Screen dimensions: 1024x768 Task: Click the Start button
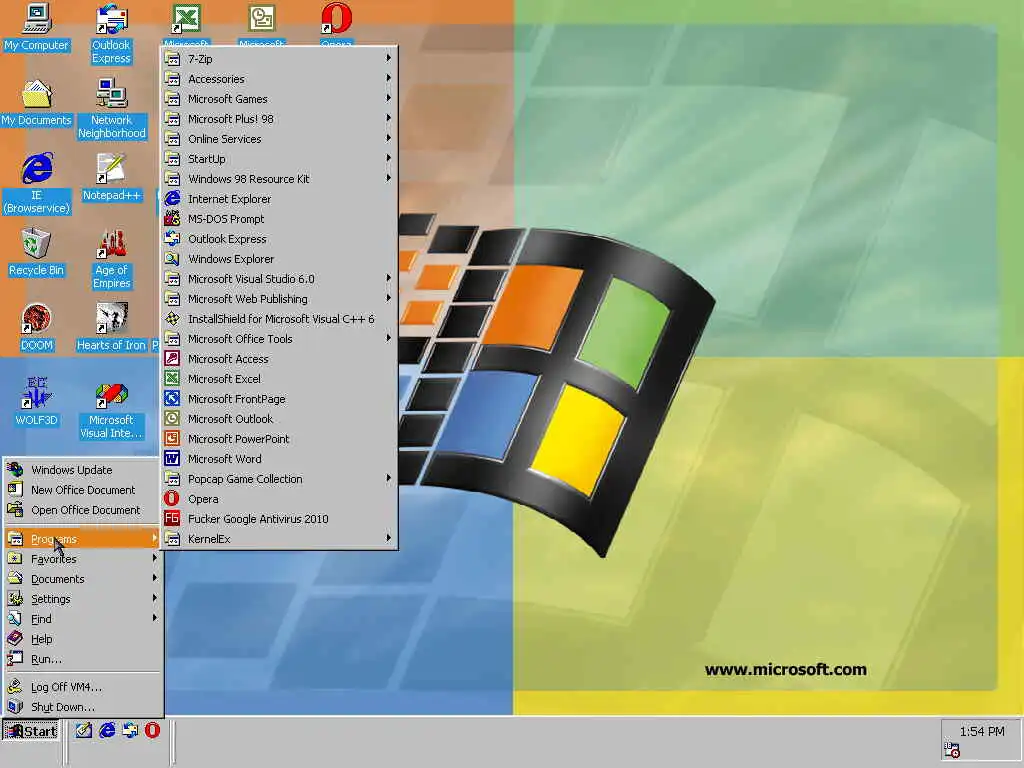[31, 731]
